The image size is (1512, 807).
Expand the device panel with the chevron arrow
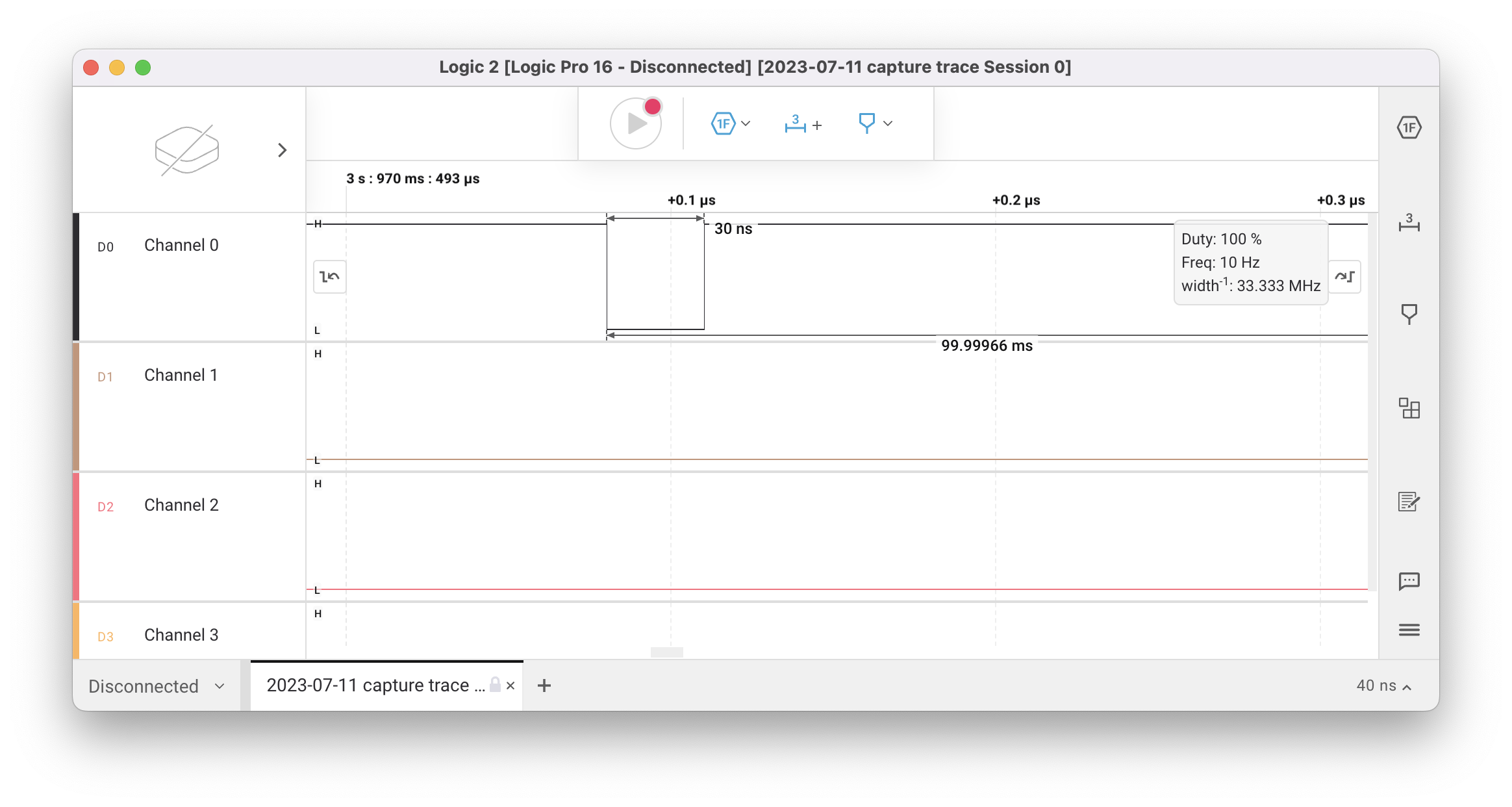click(283, 150)
